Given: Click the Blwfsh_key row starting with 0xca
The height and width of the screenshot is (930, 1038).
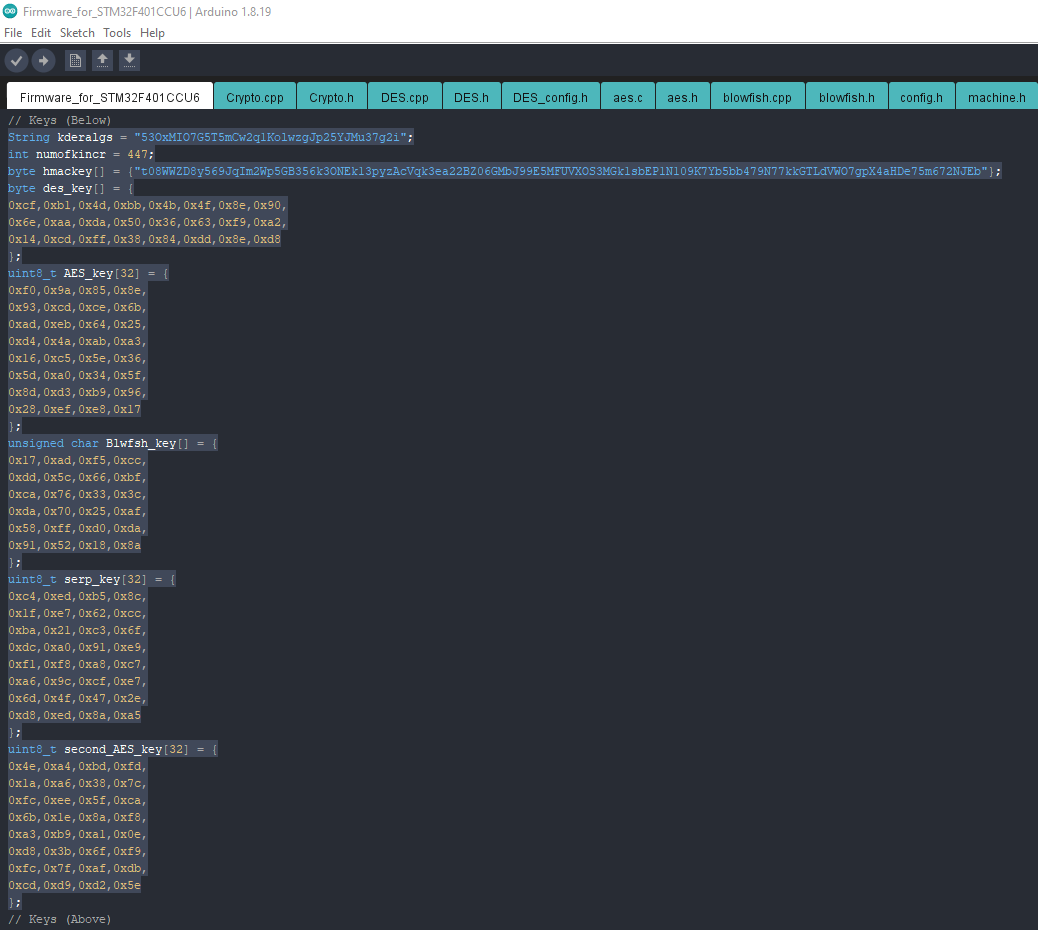Looking at the screenshot, I should click(77, 494).
